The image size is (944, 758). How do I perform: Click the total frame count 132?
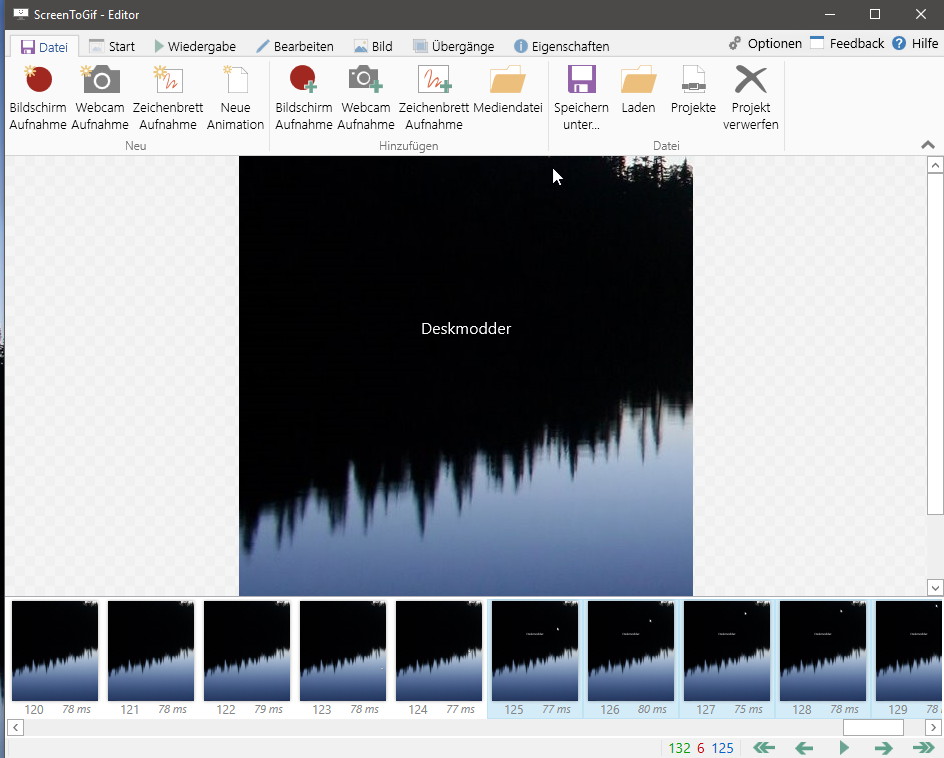coord(679,748)
